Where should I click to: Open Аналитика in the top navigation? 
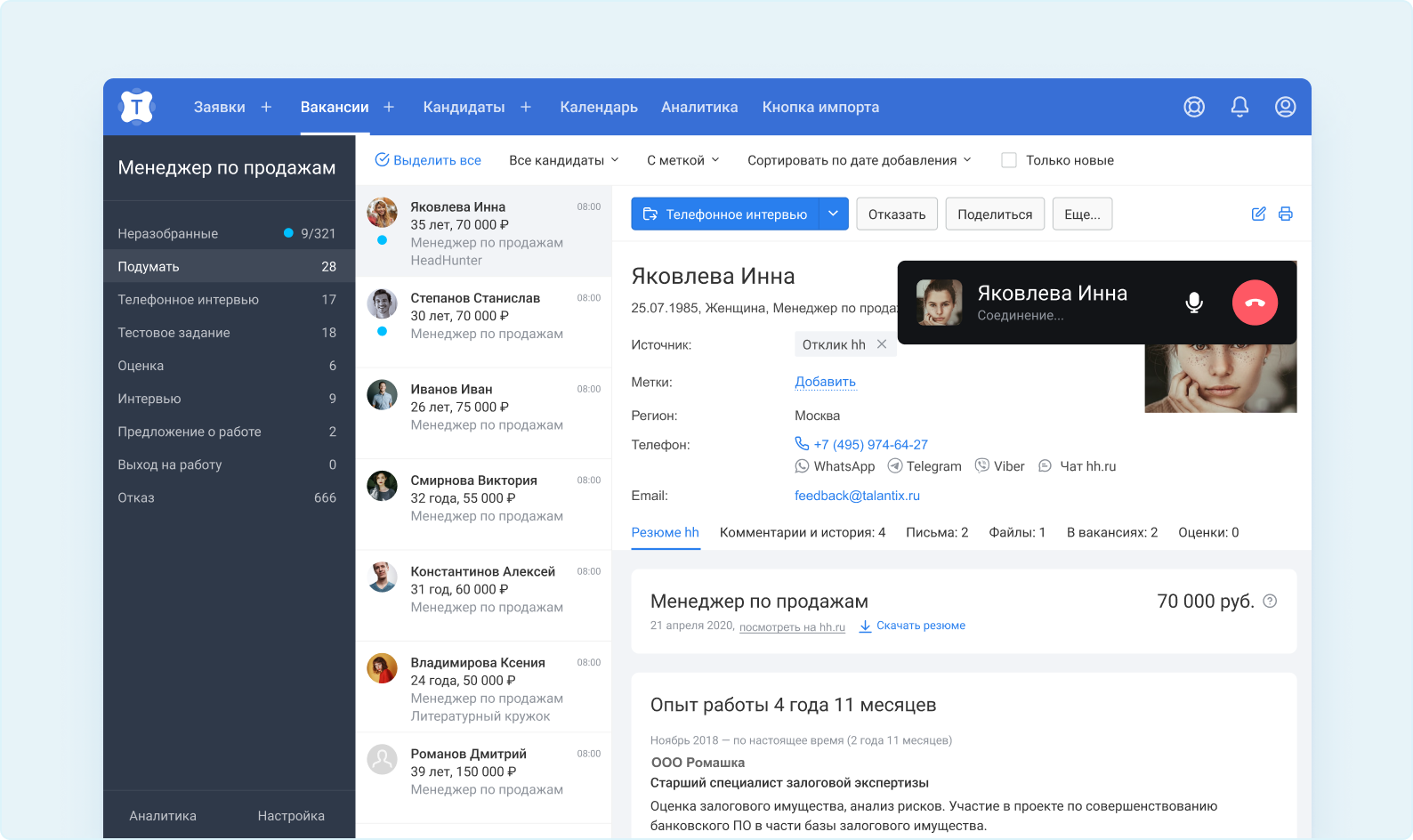click(699, 107)
